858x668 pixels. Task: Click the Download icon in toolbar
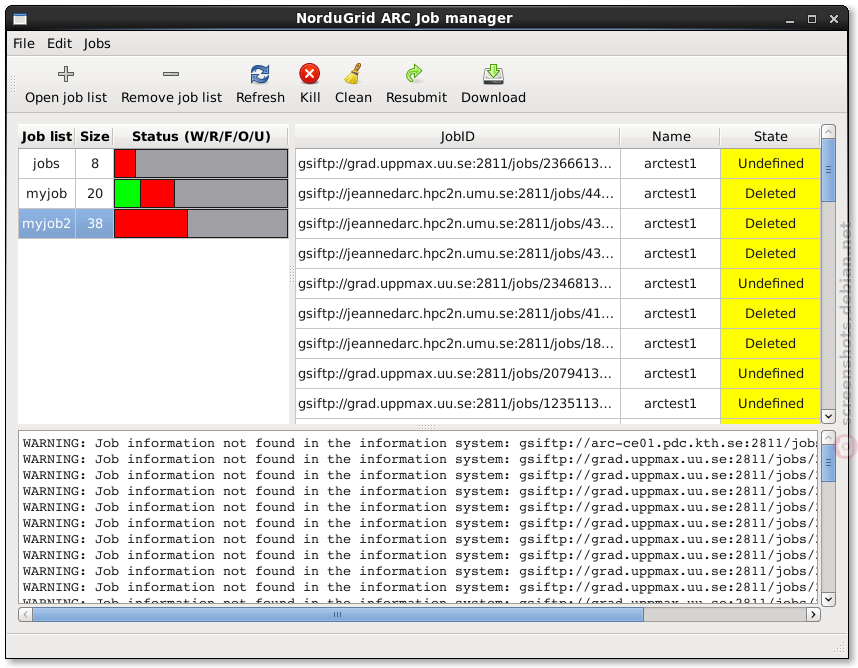[x=493, y=74]
